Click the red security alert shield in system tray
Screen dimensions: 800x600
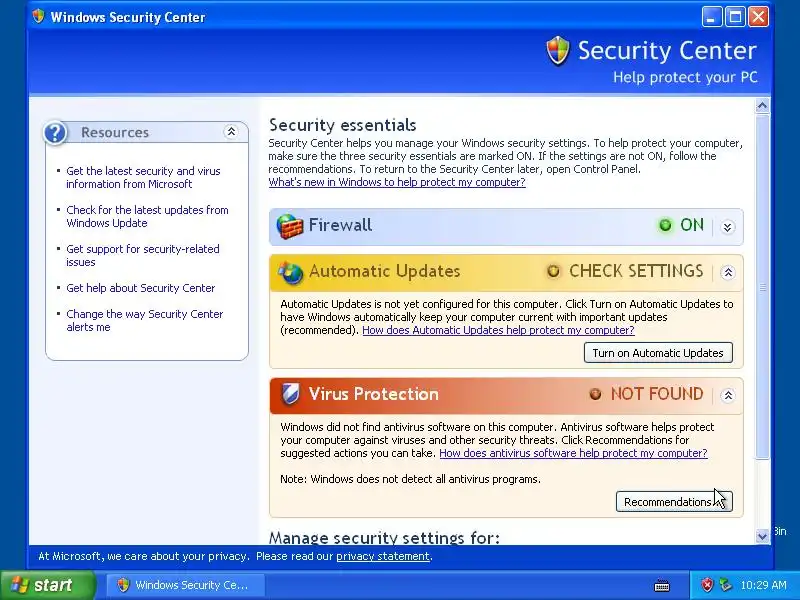707,585
